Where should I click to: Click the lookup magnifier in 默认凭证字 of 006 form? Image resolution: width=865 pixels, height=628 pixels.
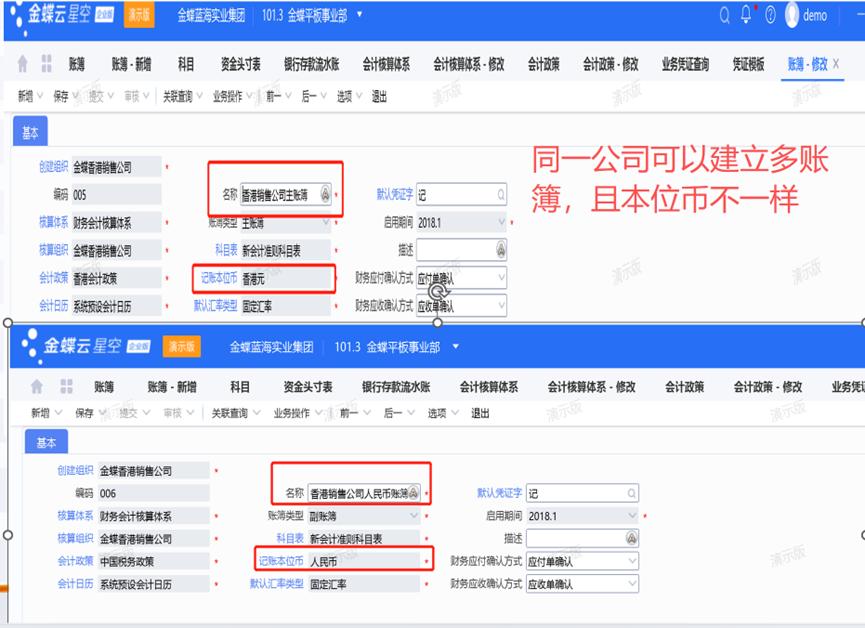pos(631,493)
